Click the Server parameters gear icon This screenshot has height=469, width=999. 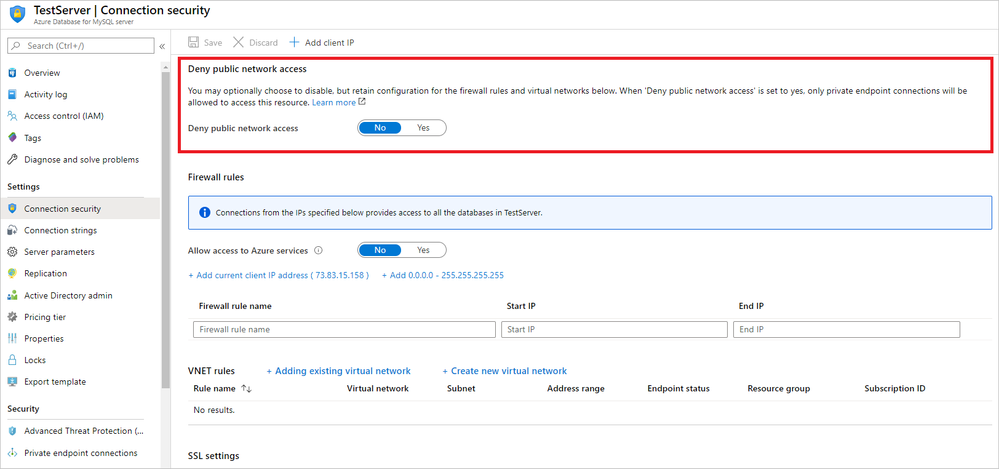pos(11,252)
